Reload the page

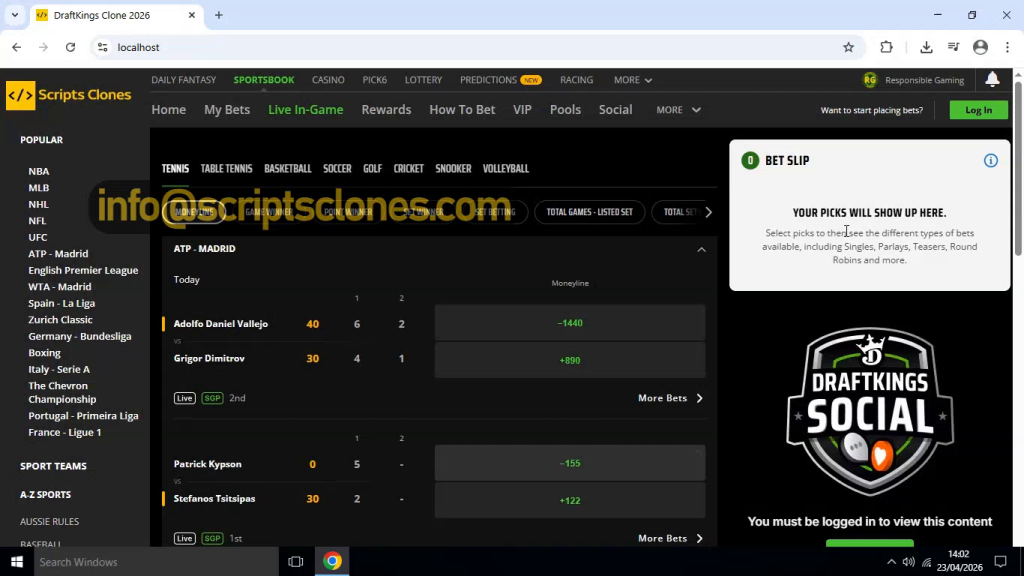71,47
